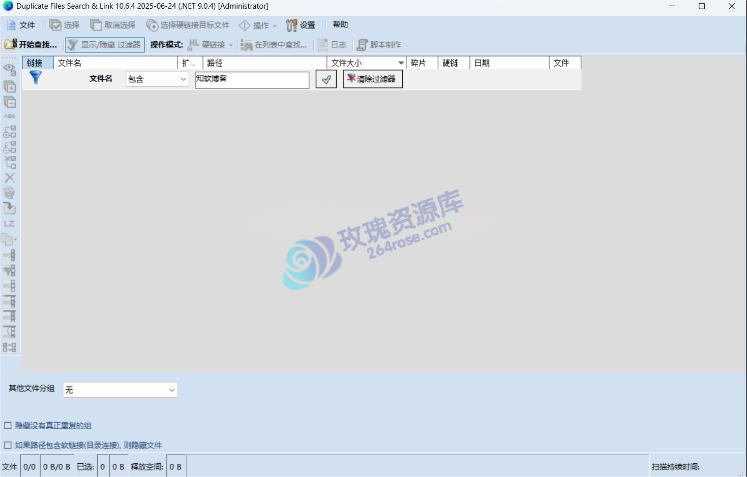Click the 已选: label in status bar
This screenshot has height=477, width=747.
85,467
